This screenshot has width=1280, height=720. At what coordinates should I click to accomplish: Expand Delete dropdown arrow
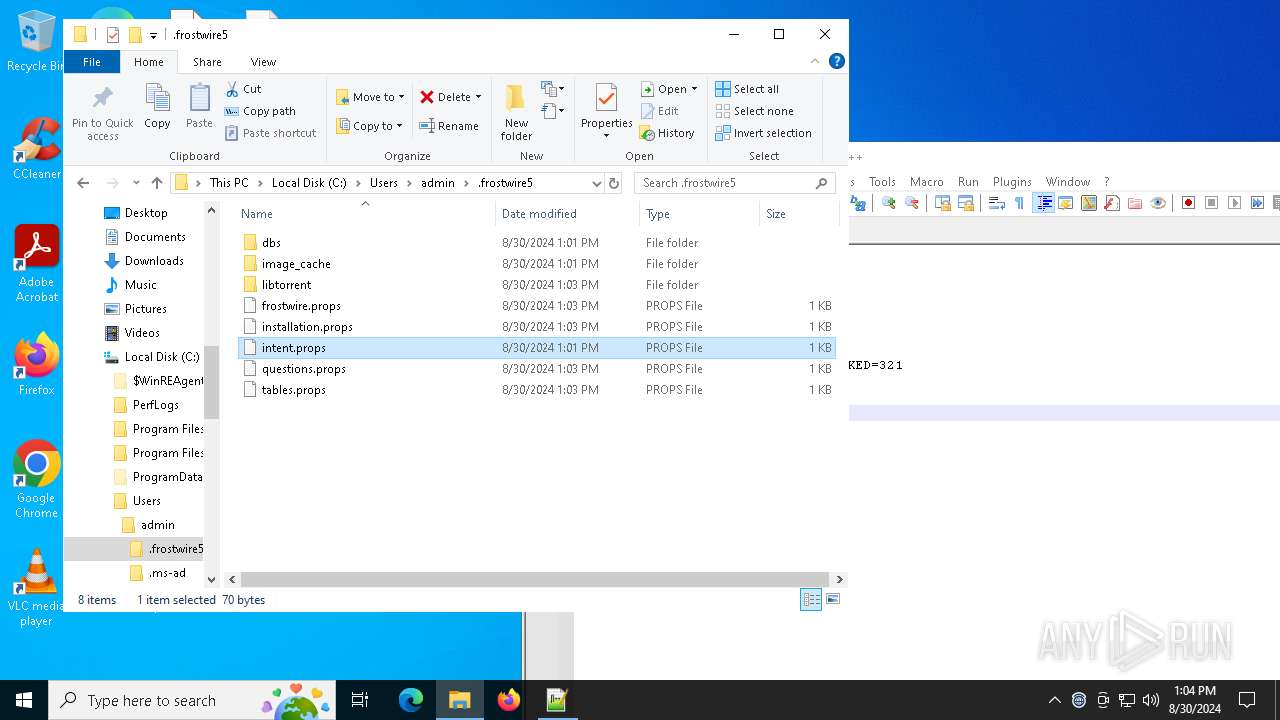(478, 97)
